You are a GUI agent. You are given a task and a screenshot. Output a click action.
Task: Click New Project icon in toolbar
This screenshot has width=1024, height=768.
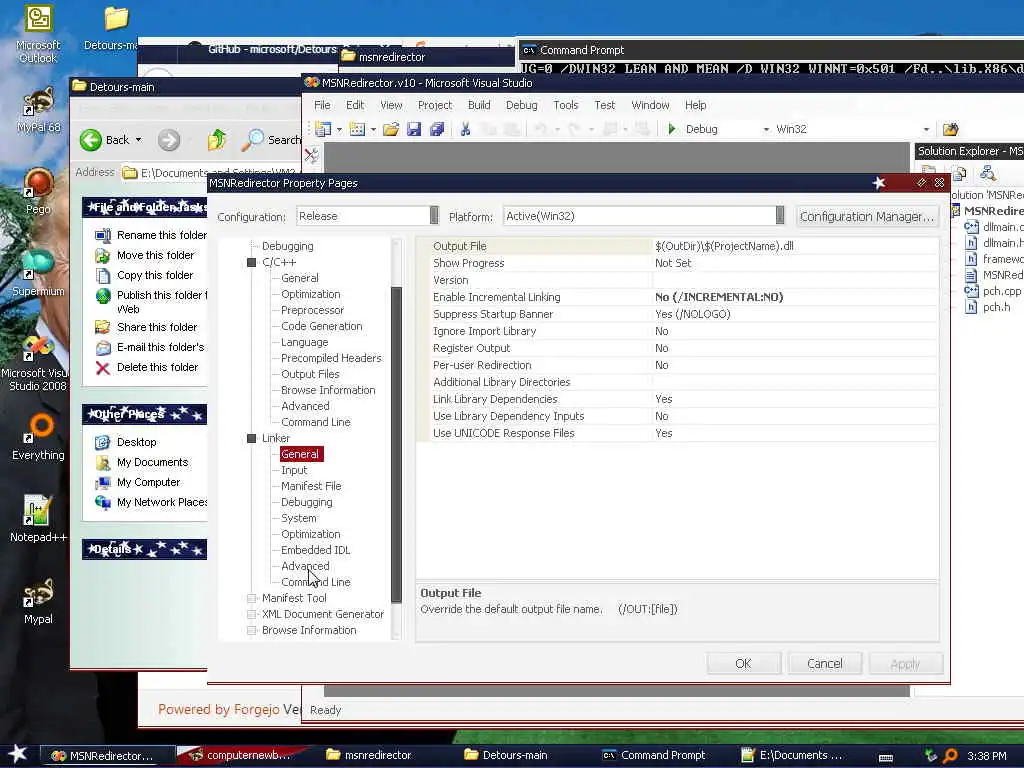(323, 129)
